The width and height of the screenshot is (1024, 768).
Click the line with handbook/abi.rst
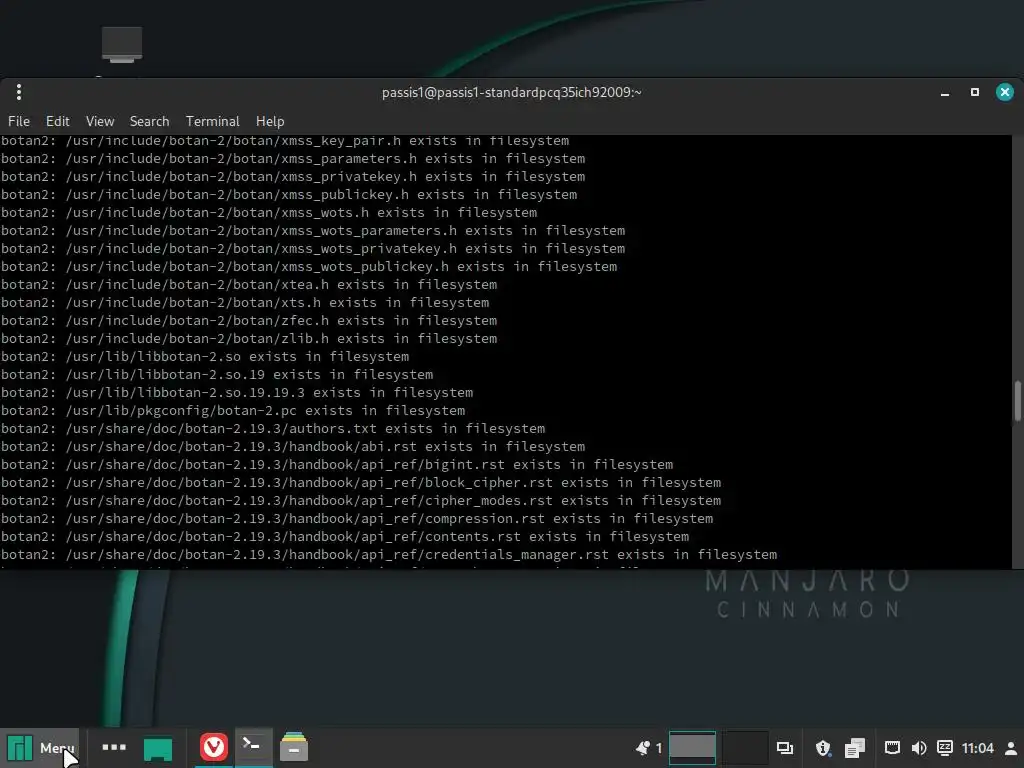pyautogui.click(x=293, y=447)
